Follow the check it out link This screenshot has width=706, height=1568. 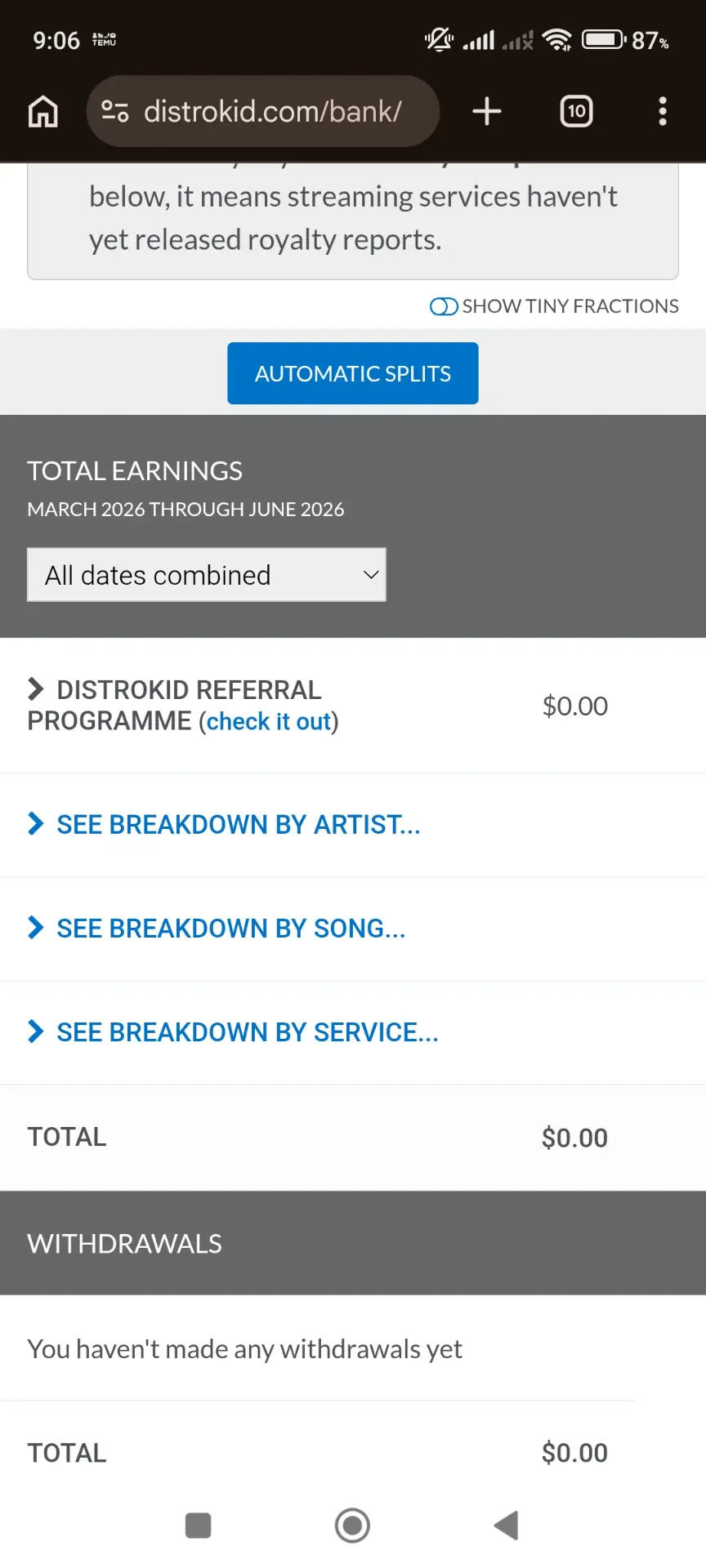269,722
